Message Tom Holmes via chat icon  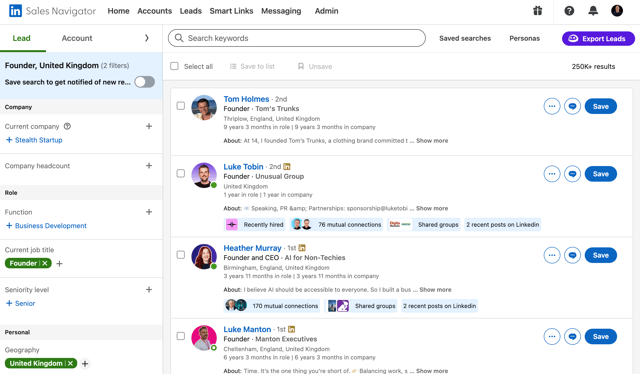point(572,106)
